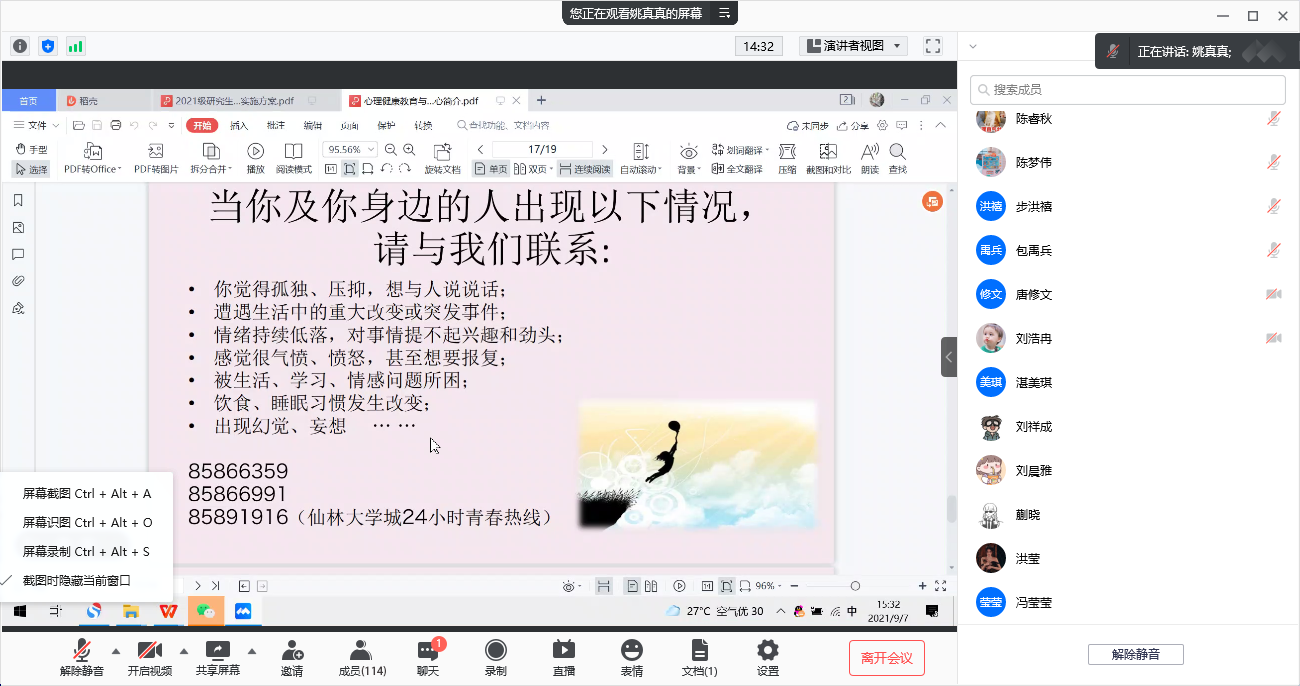Expand audio options arrow beside microphone
Screen dimensions: 1300x686
[116, 651]
